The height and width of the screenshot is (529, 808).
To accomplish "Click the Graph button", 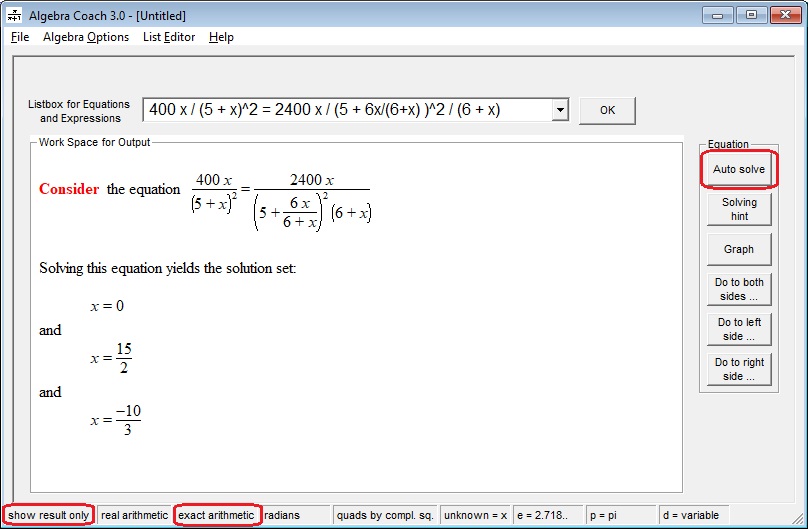I will (x=739, y=249).
